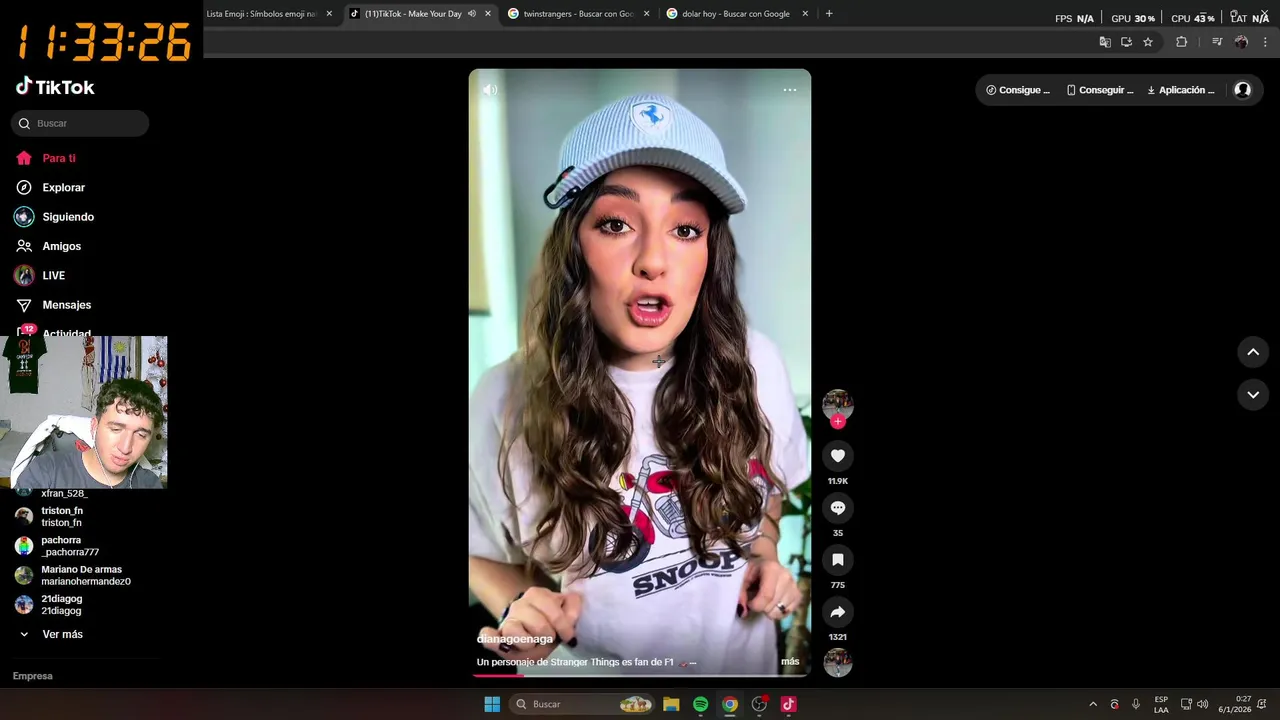Share the video with the arrow icon
This screenshot has height=720, width=1280.
838,612
